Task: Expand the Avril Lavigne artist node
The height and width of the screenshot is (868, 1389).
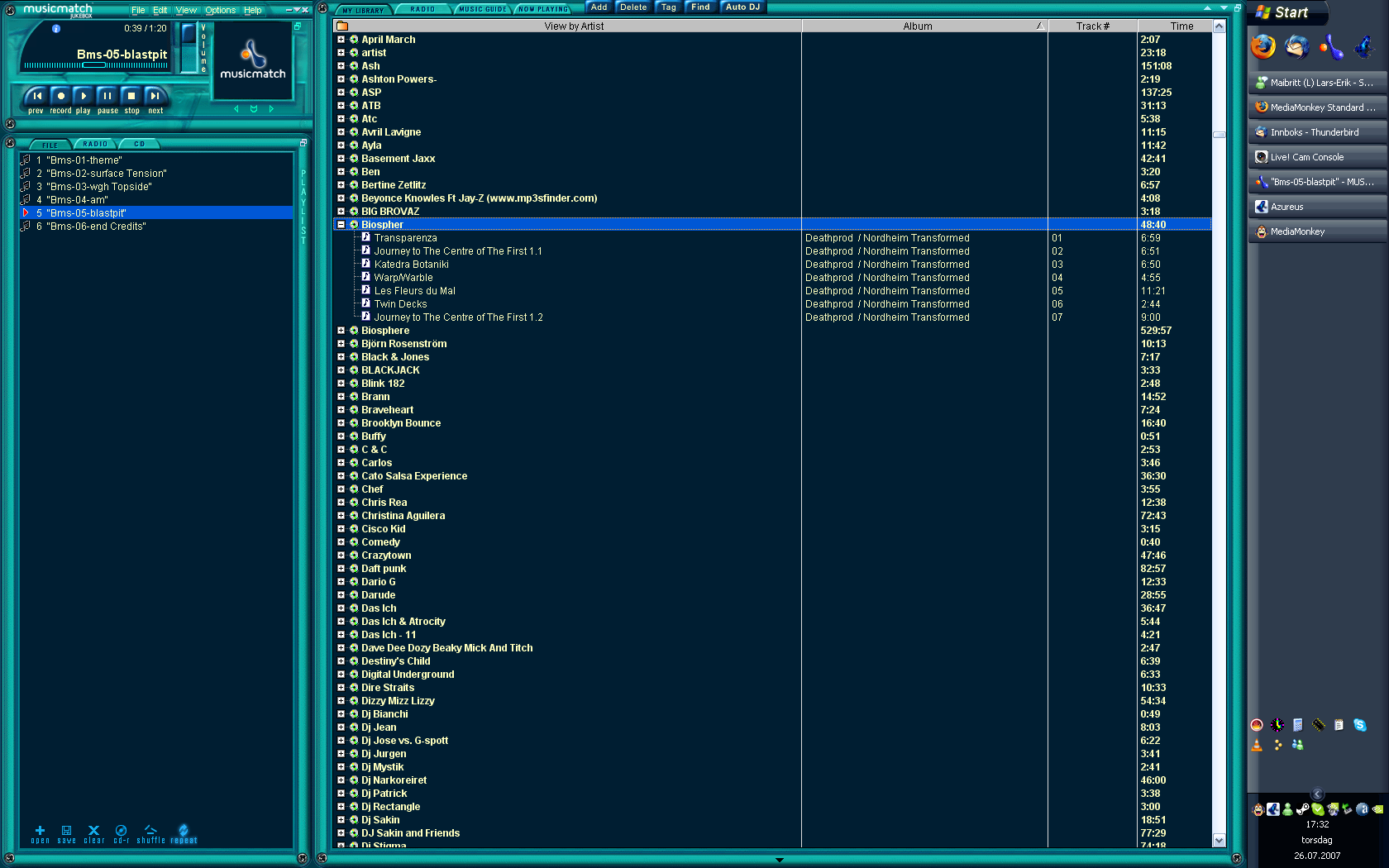Action: pos(341,132)
